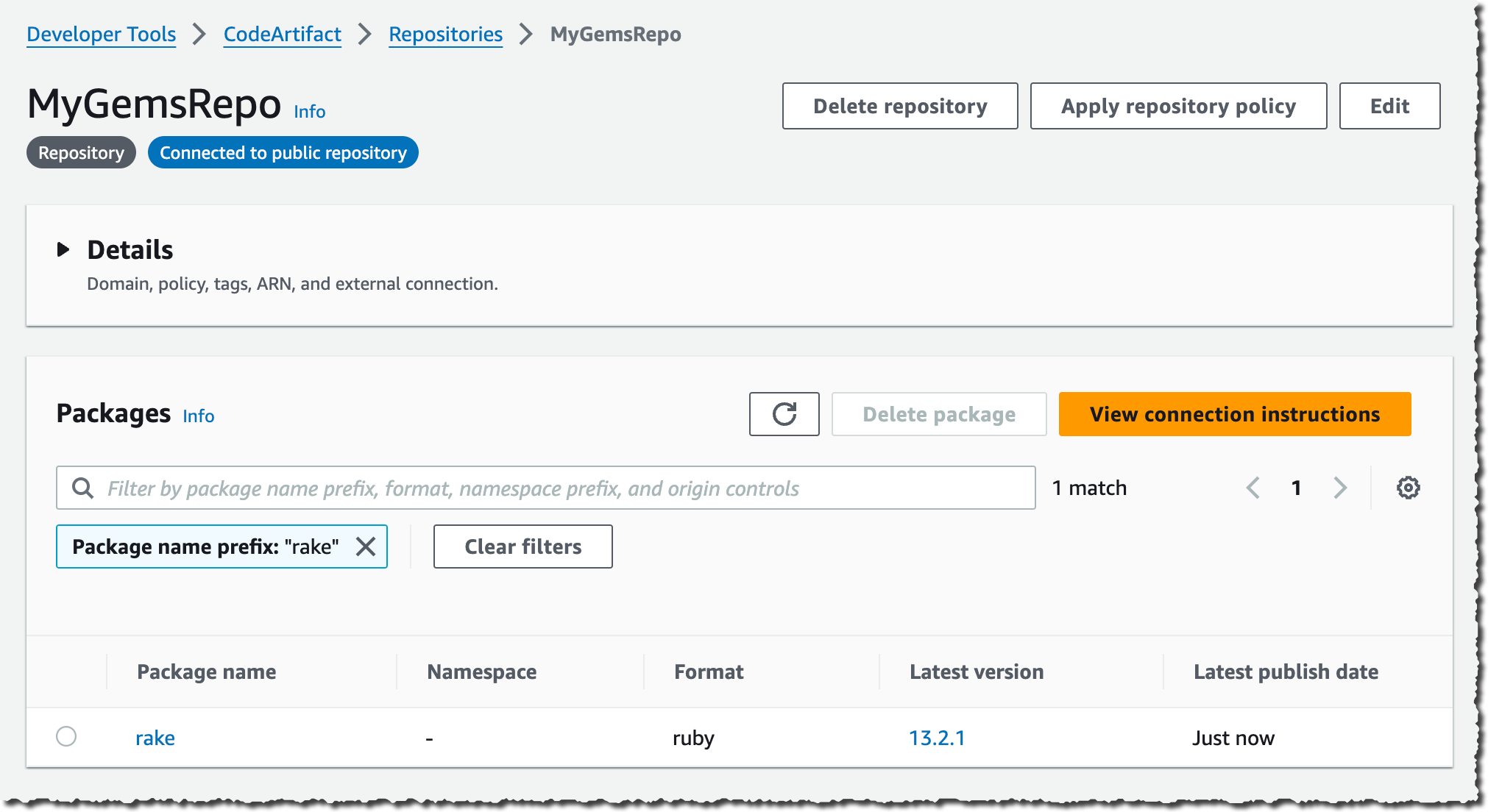Image resolution: width=1488 pixels, height=812 pixels.
Task: Open Developer Tools breadcrumb link
Action: [x=101, y=35]
